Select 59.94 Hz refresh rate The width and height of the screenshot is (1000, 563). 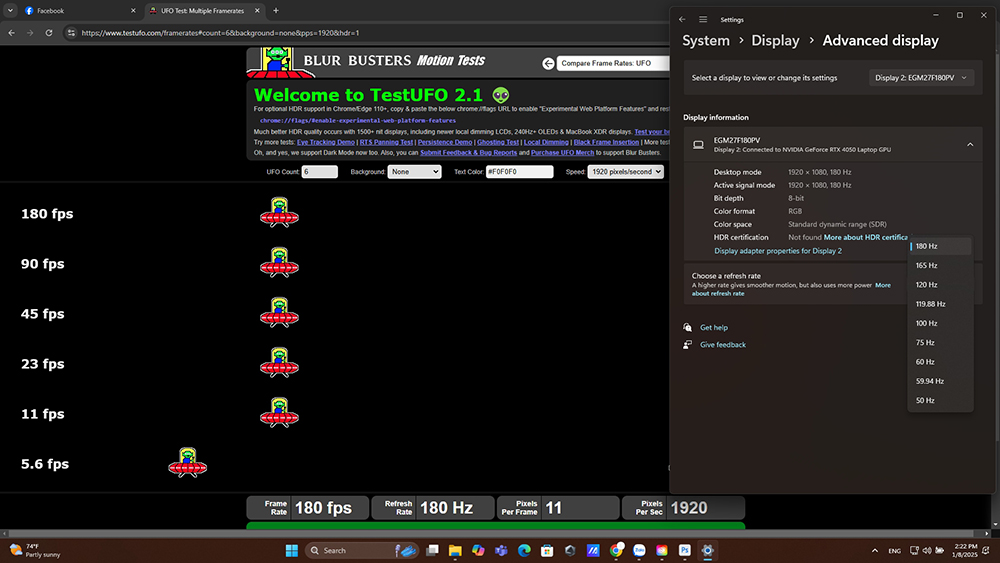[940, 381]
